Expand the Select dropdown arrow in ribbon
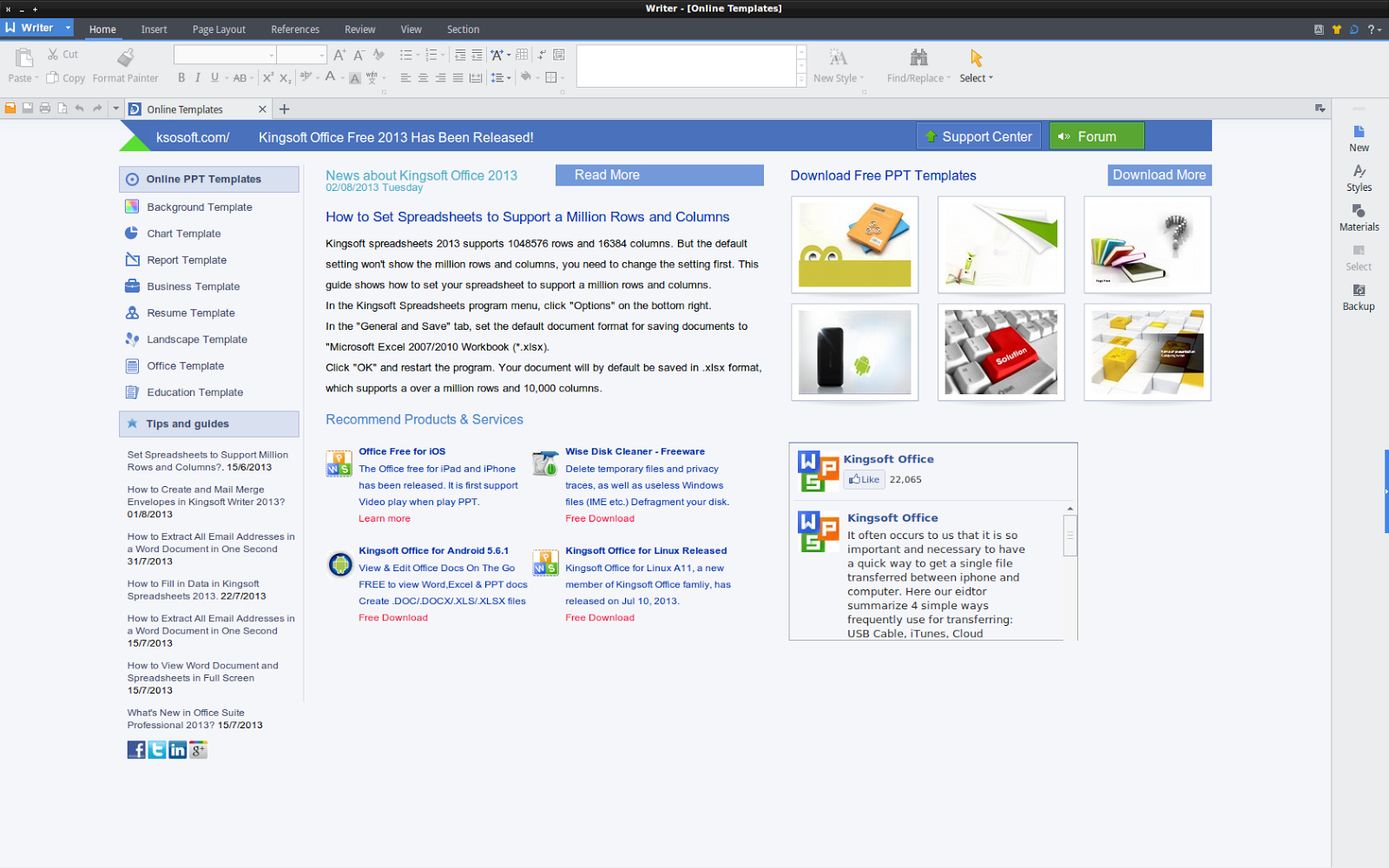The width and height of the screenshot is (1389, 868). pyautogui.click(x=991, y=78)
